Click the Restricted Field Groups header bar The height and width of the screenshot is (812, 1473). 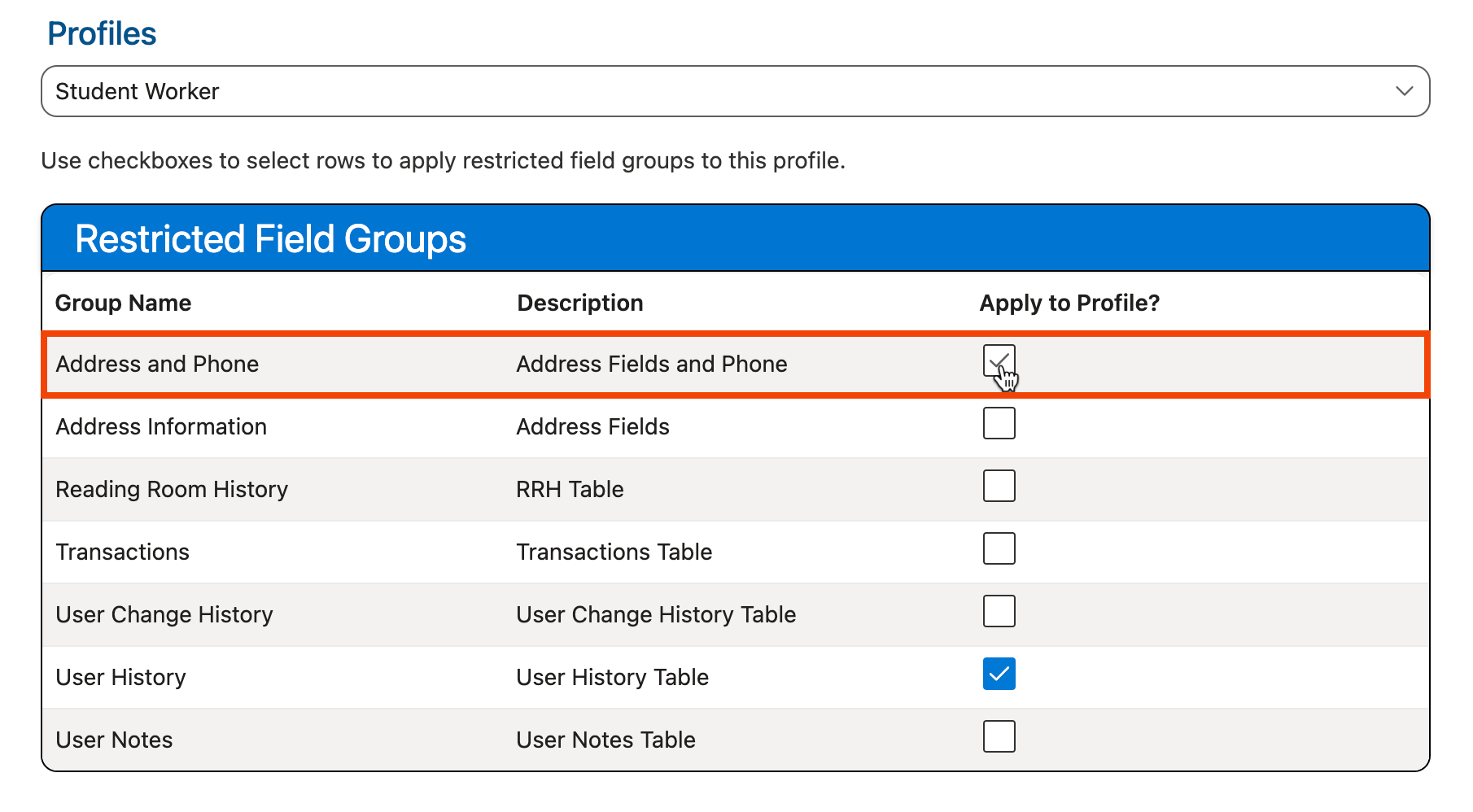272,238
